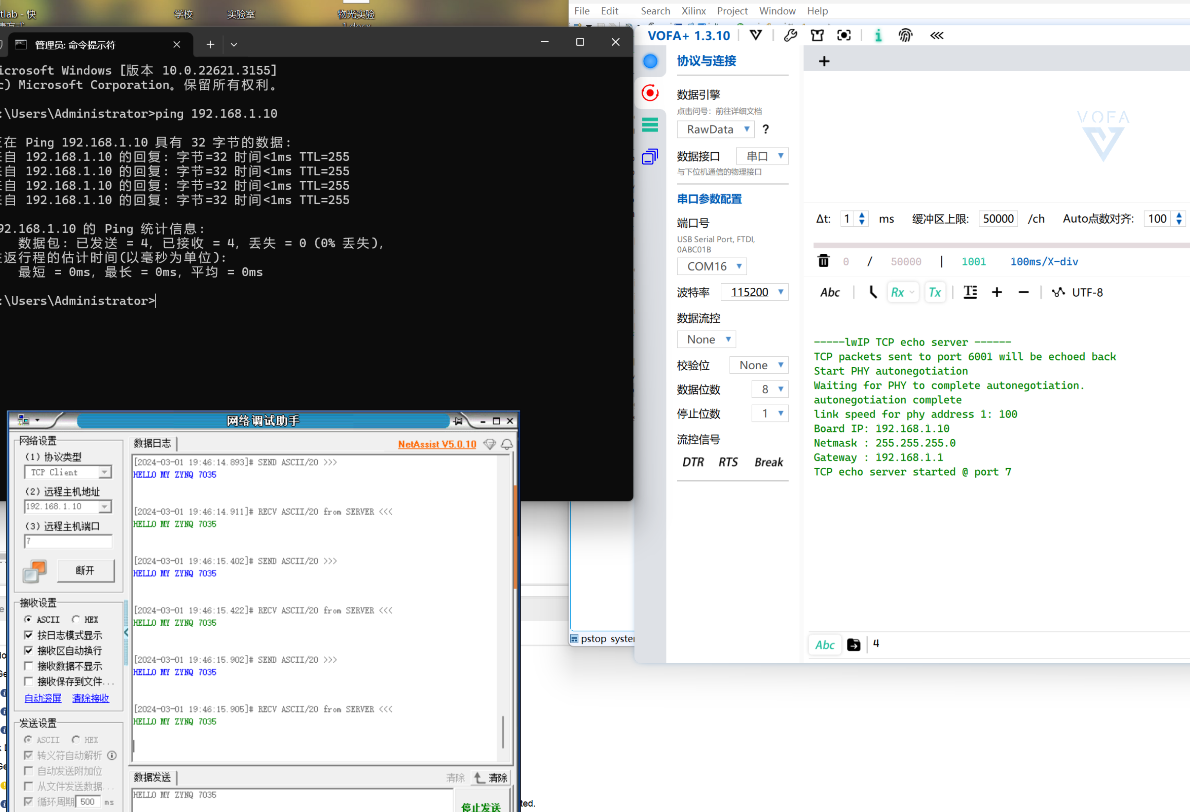
Task: Uncheck 接收区自动换行 checkbox
Action: tap(29, 650)
